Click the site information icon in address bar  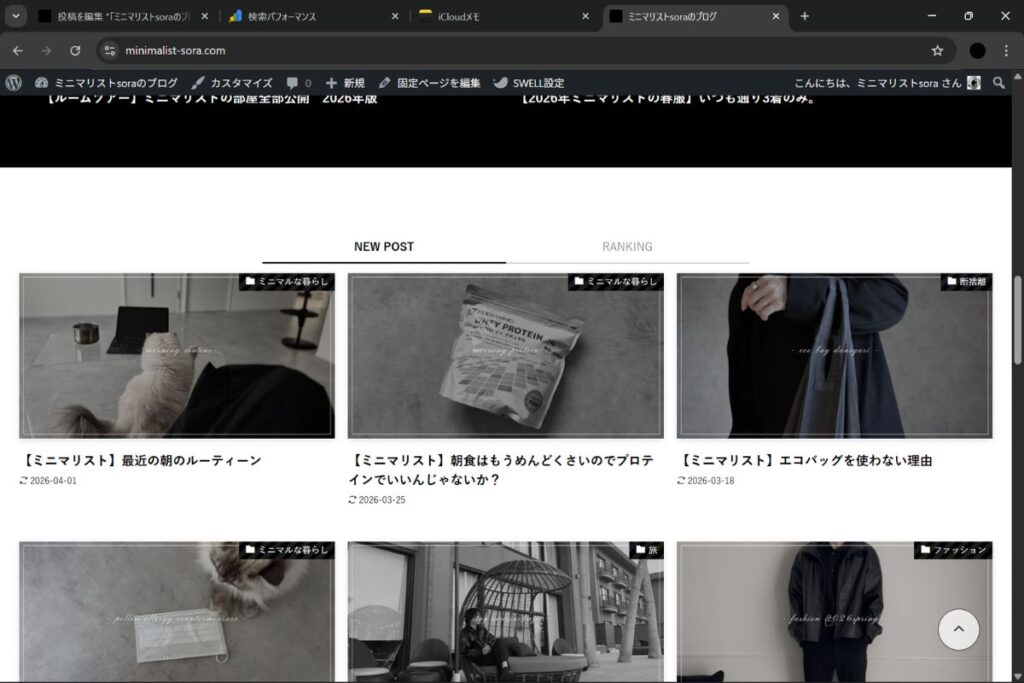tap(110, 50)
